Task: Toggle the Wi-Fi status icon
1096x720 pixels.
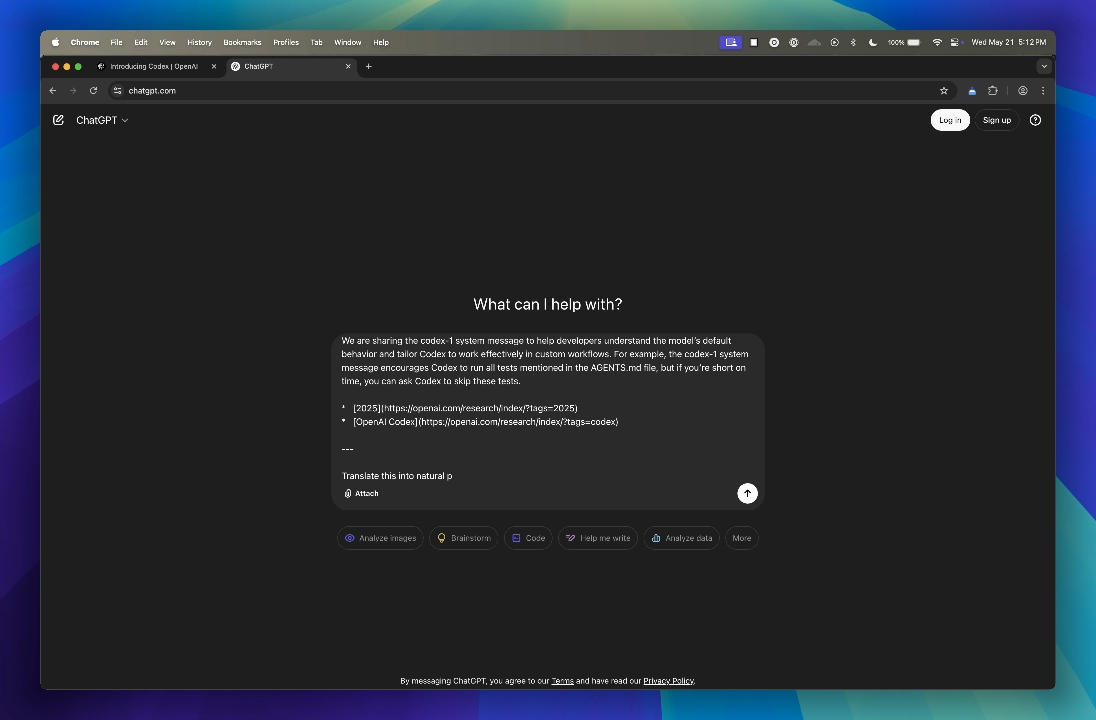Action: [x=937, y=42]
